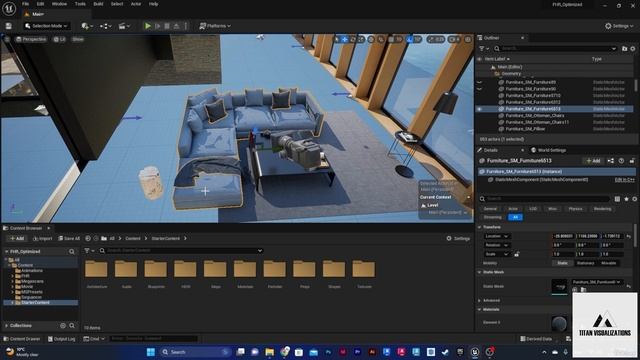The width and height of the screenshot is (640, 360).
Task: Open the Selection Mode dropdown
Action: (46, 26)
